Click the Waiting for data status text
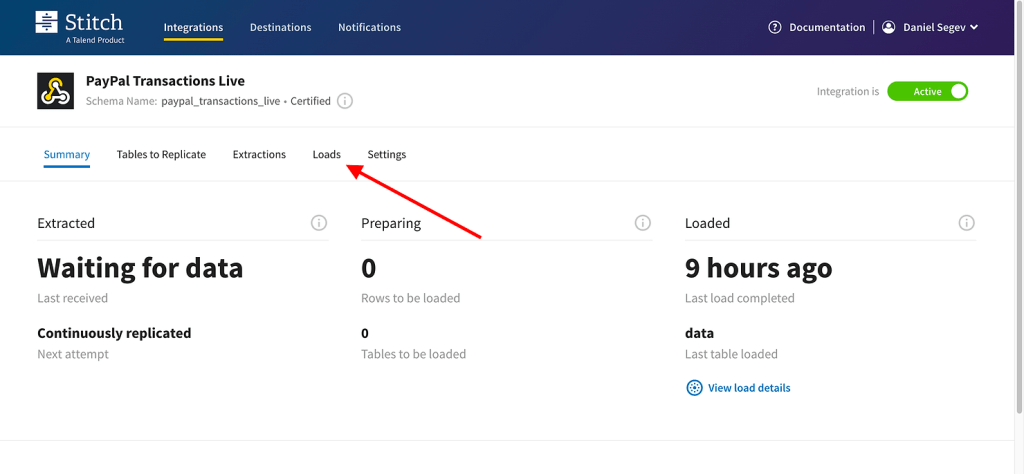Viewport: 1024px width, 474px height. click(140, 268)
